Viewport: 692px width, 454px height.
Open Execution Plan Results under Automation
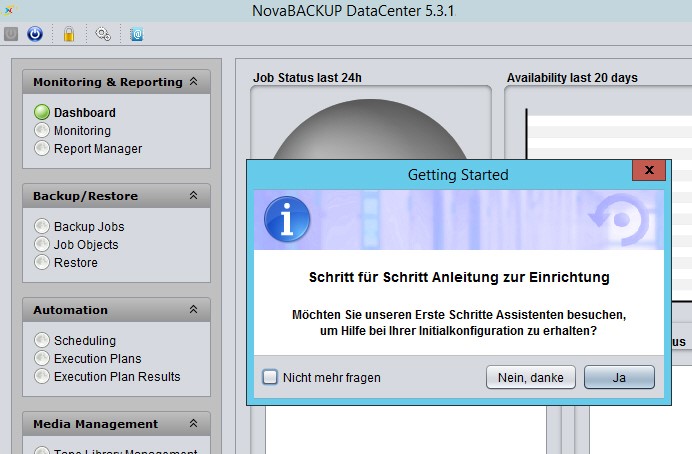pyautogui.click(x=107, y=377)
